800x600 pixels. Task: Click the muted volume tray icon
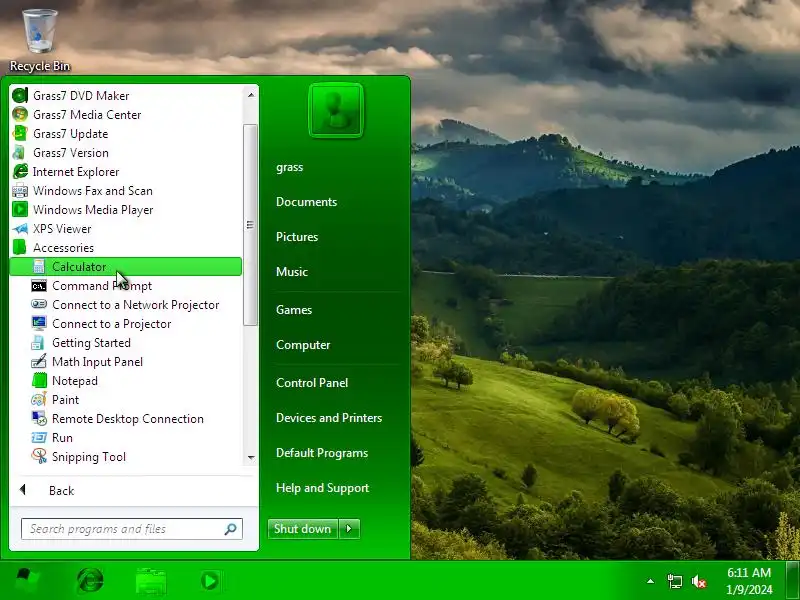698,581
